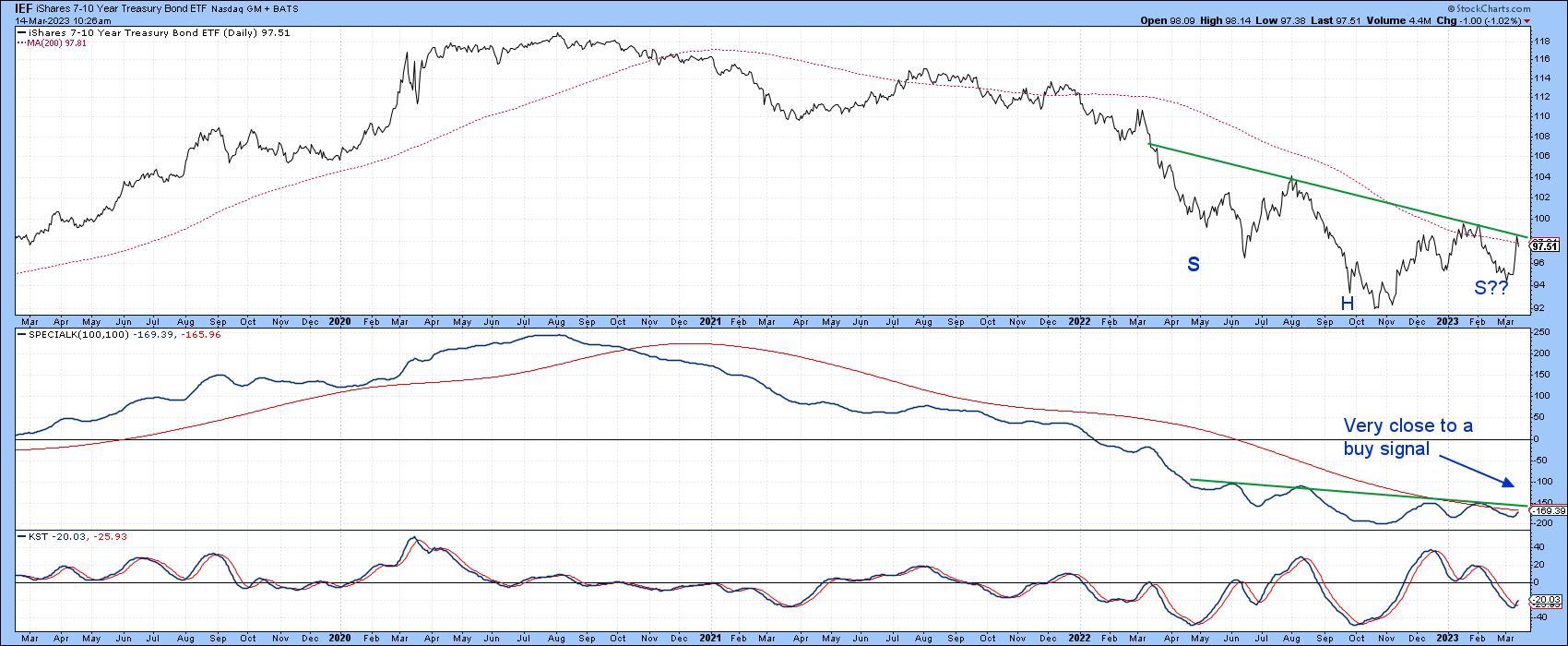Image resolution: width=1568 pixels, height=646 pixels.
Task: Select the Volume 4.4M figure
Action: pos(1400,20)
